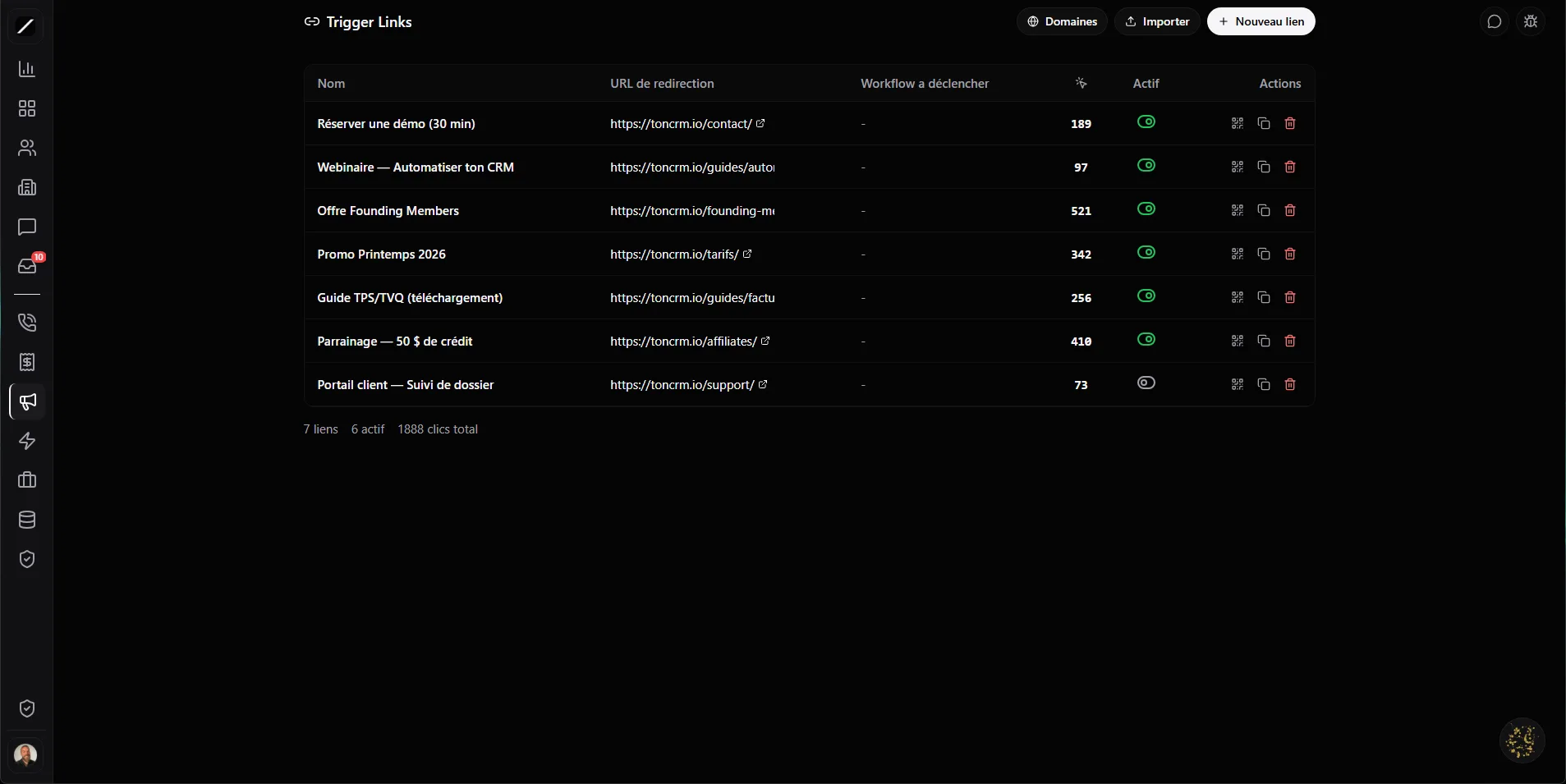Copy the Offre Founding Members link

coord(1264,210)
